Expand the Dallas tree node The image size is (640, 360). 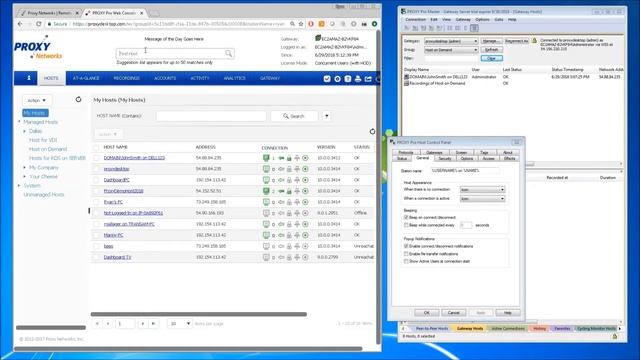pyautogui.click(x=24, y=131)
